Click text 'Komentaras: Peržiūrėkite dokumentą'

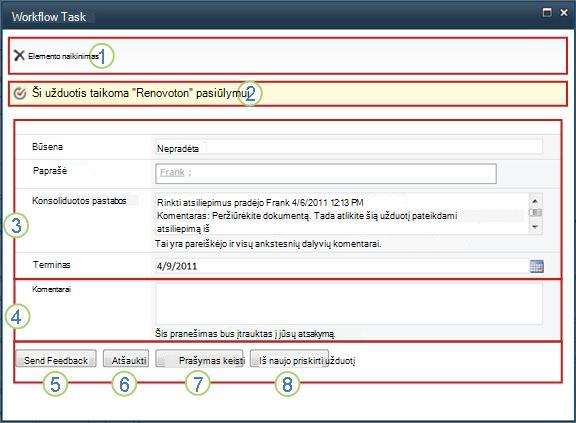(233, 216)
